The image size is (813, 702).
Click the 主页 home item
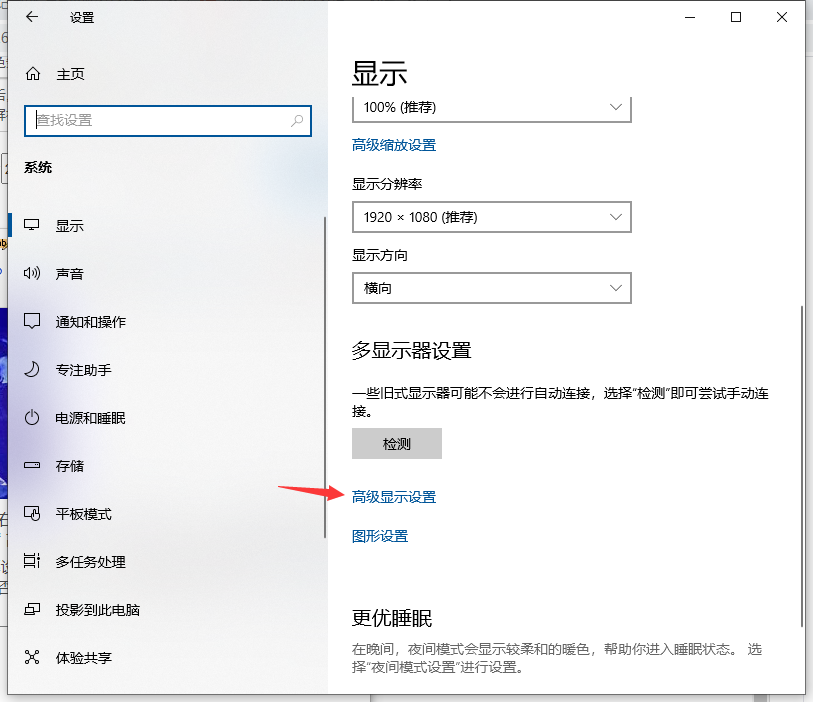coord(70,74)
